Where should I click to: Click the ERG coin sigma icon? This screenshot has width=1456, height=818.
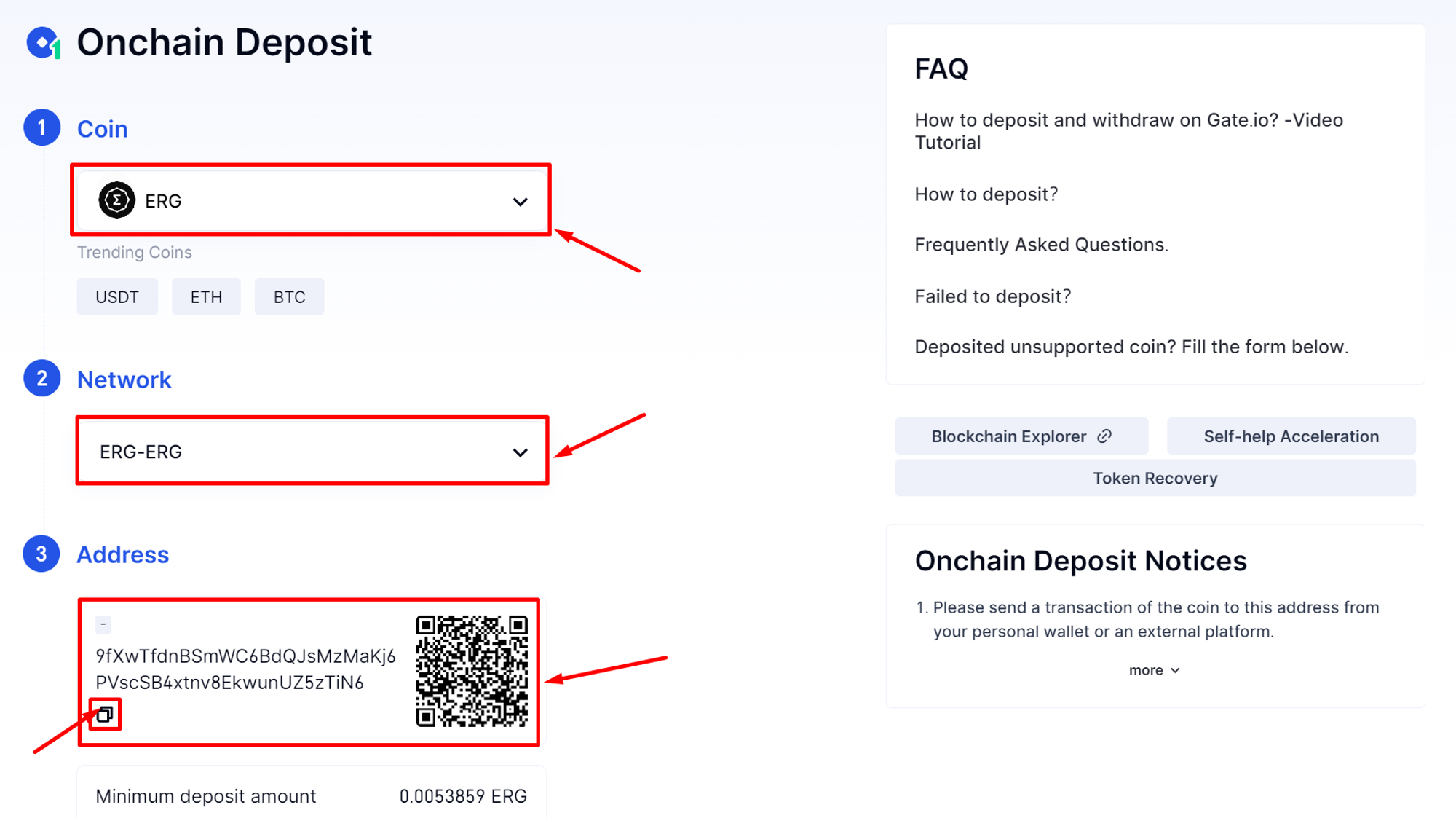click(x=116, y=200)
